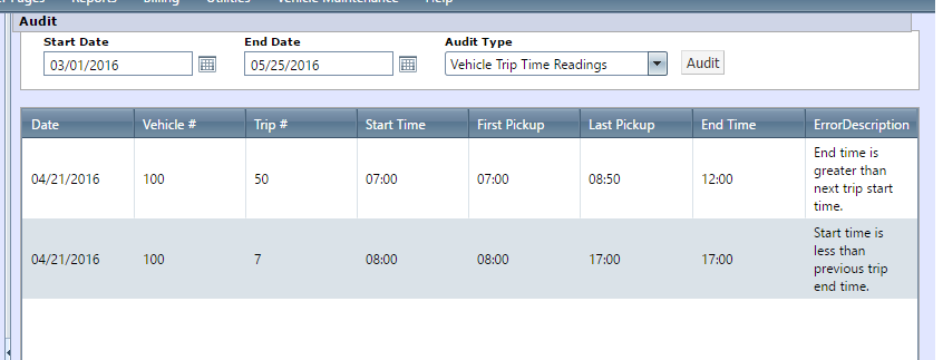Sort by the First Pickup column header

[525, 124]
